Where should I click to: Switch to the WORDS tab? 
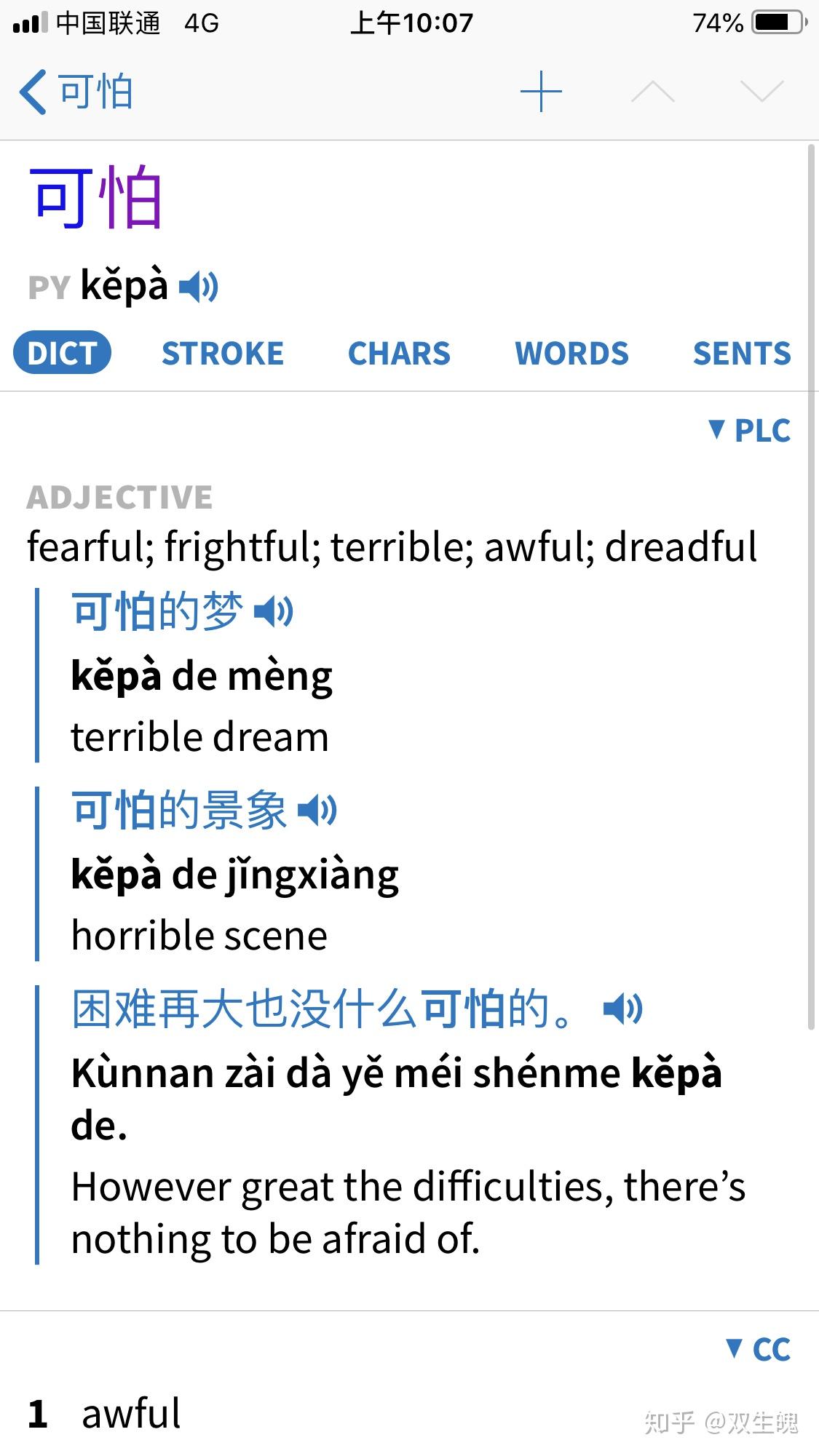pos(571,354)
